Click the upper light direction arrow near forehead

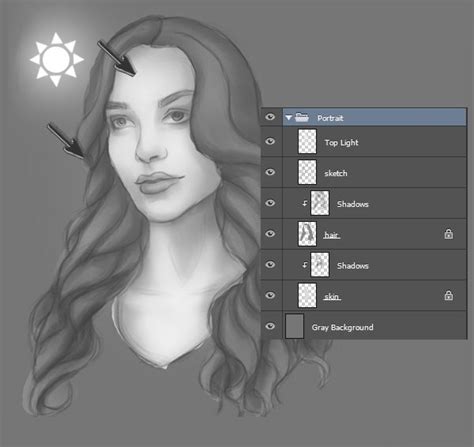pyautogui.click(x=116, y=58)
